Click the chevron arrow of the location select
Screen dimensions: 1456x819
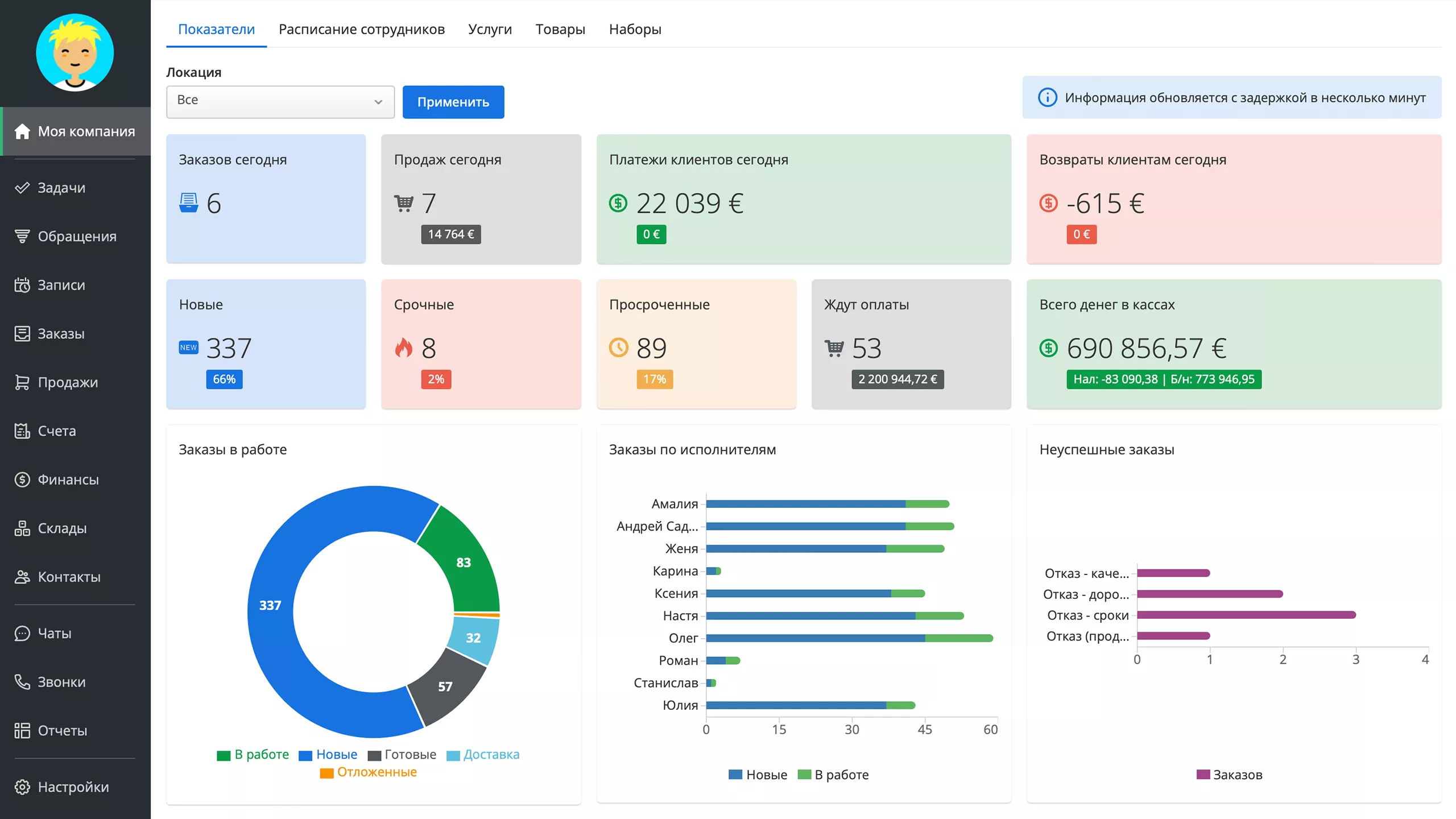click(x=378, y=102)
